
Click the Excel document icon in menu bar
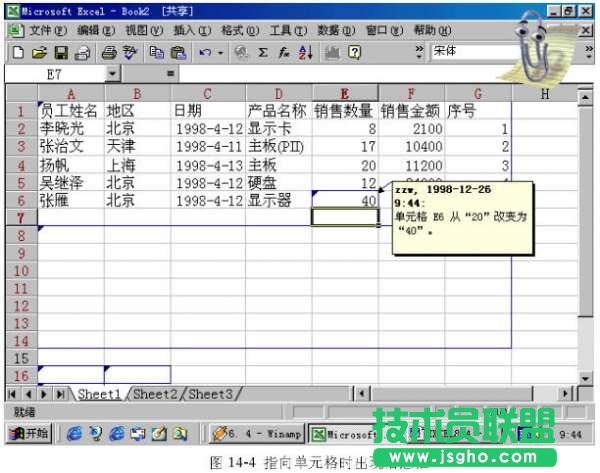(x=16, y=31)
